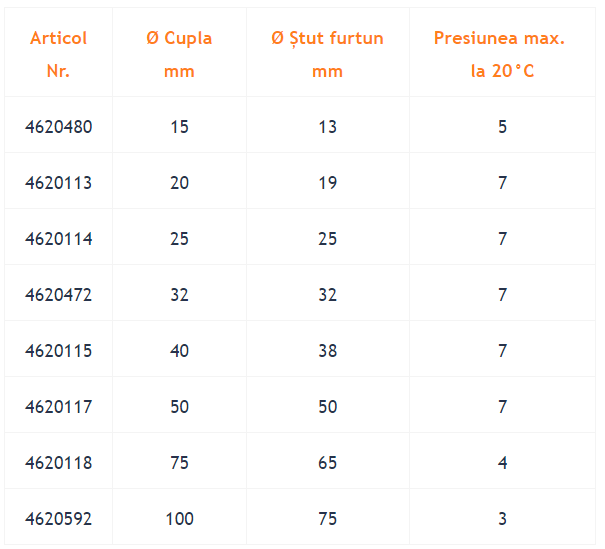Click pressure value 4 for 4620118
605x549 pixels.
click(x=502, y=463)
